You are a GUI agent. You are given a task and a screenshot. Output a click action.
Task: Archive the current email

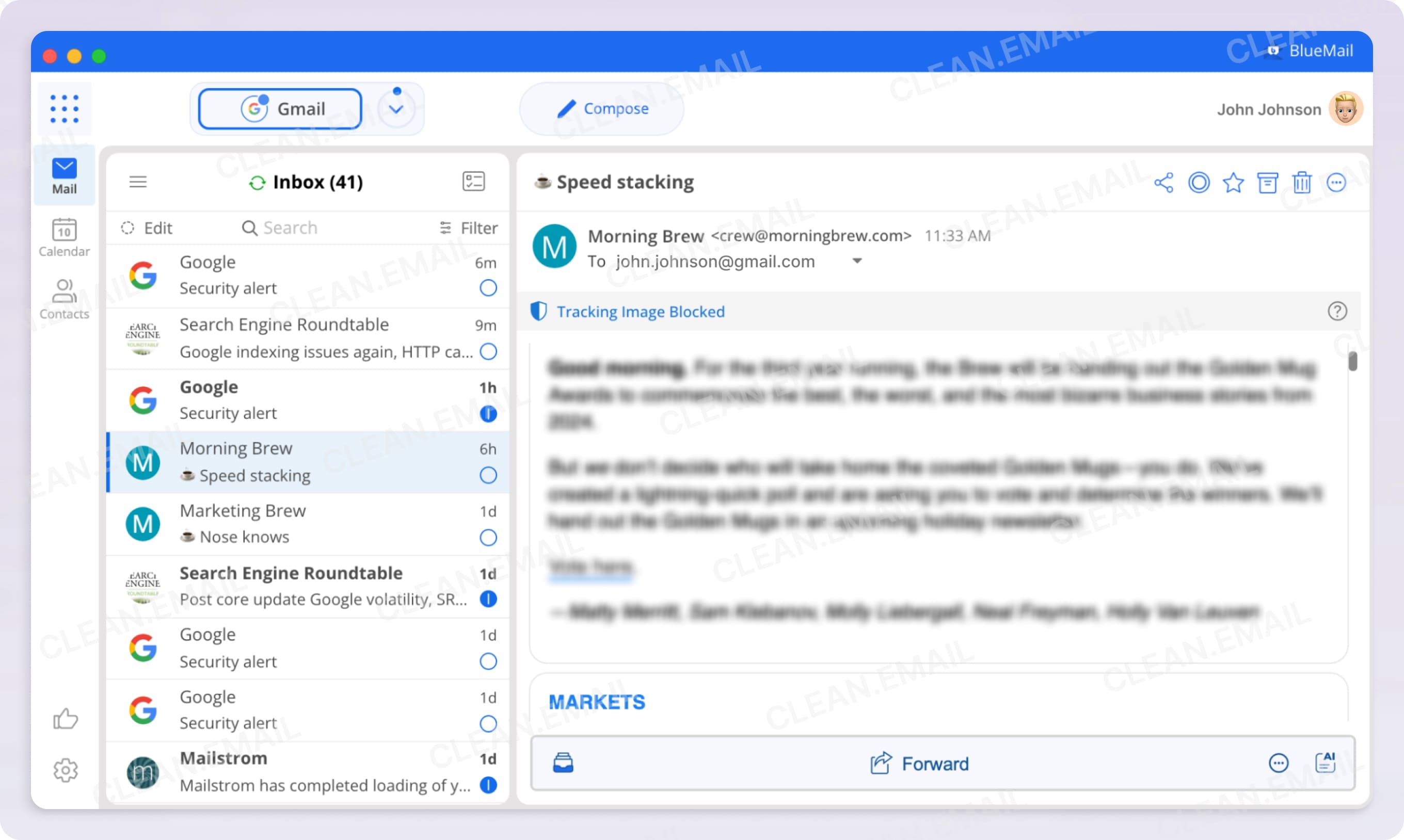(1268, 182)
